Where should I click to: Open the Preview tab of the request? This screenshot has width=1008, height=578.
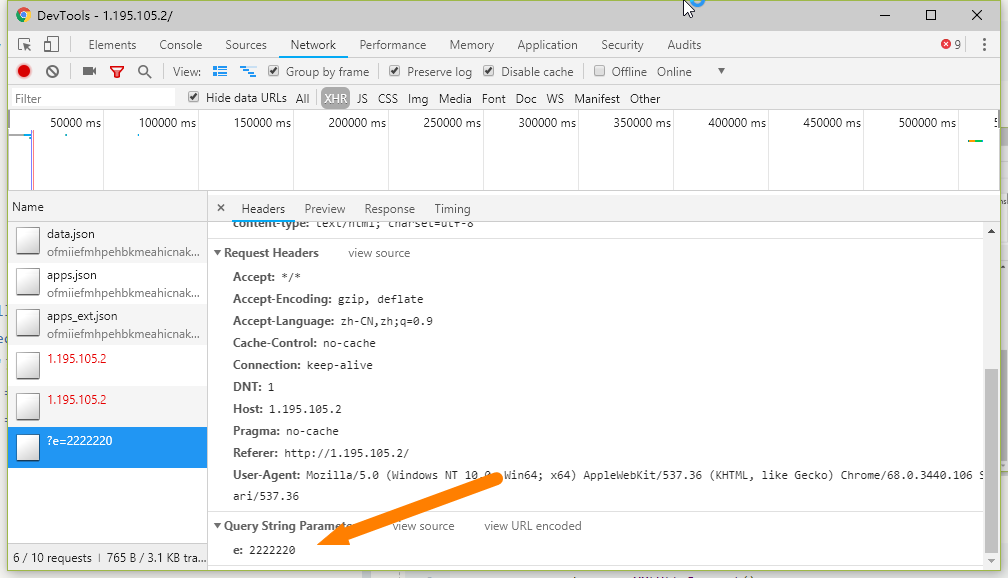(325, 208)
